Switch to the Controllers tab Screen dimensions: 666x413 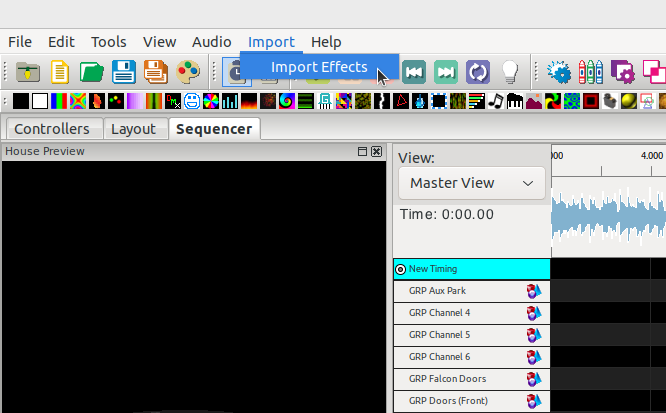click(51, 129)
